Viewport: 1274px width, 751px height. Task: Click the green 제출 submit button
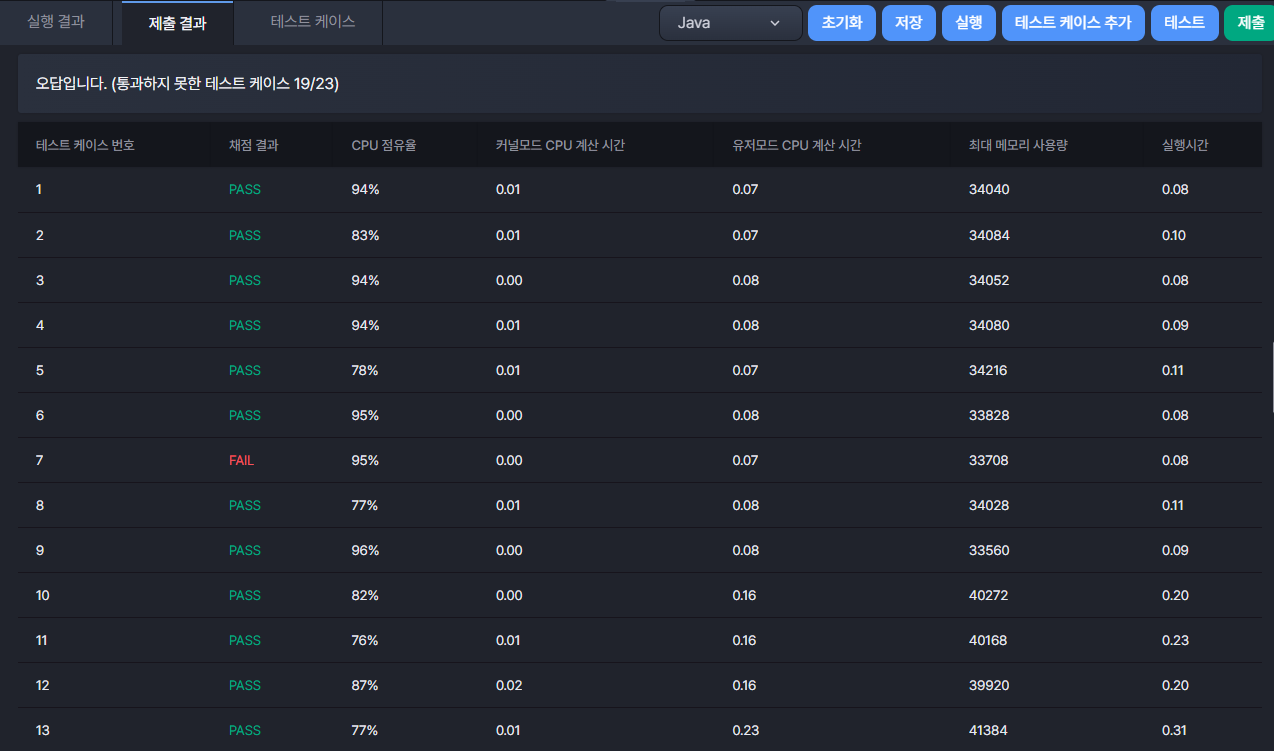tap(1250, 23)
